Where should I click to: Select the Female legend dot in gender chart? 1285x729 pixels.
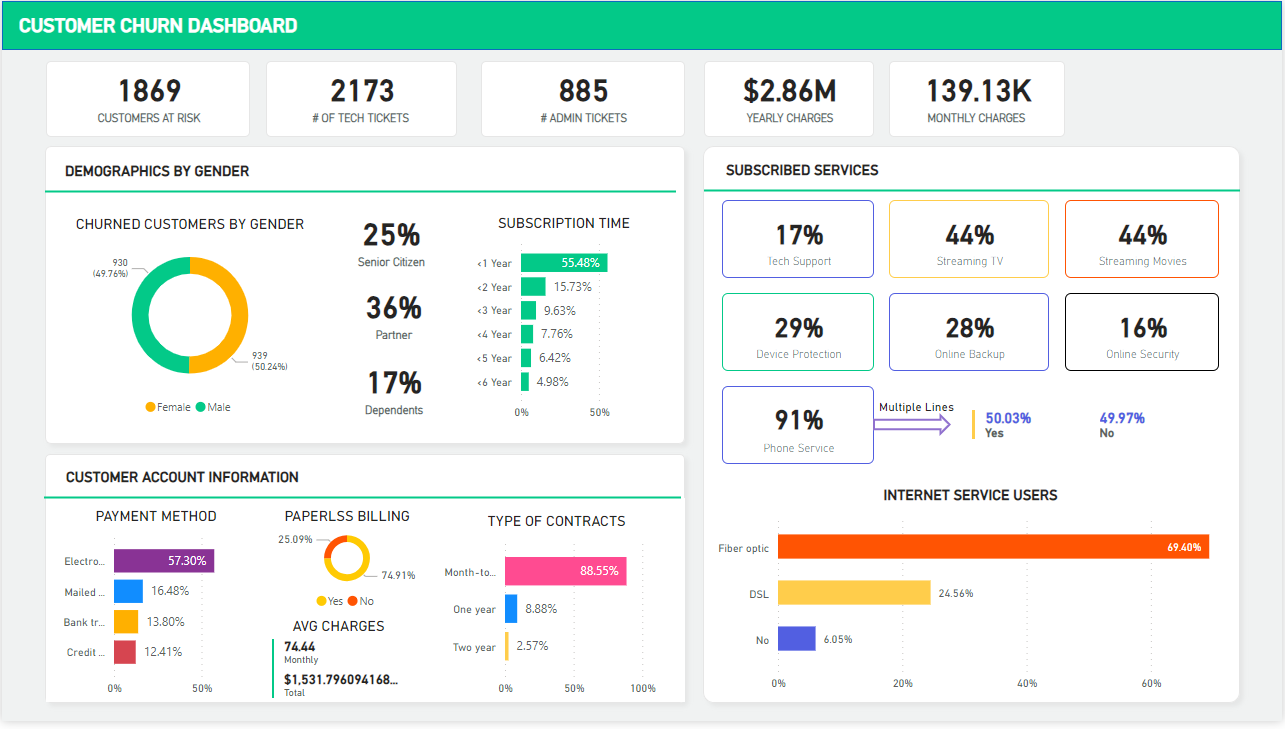tap(151, 407)
